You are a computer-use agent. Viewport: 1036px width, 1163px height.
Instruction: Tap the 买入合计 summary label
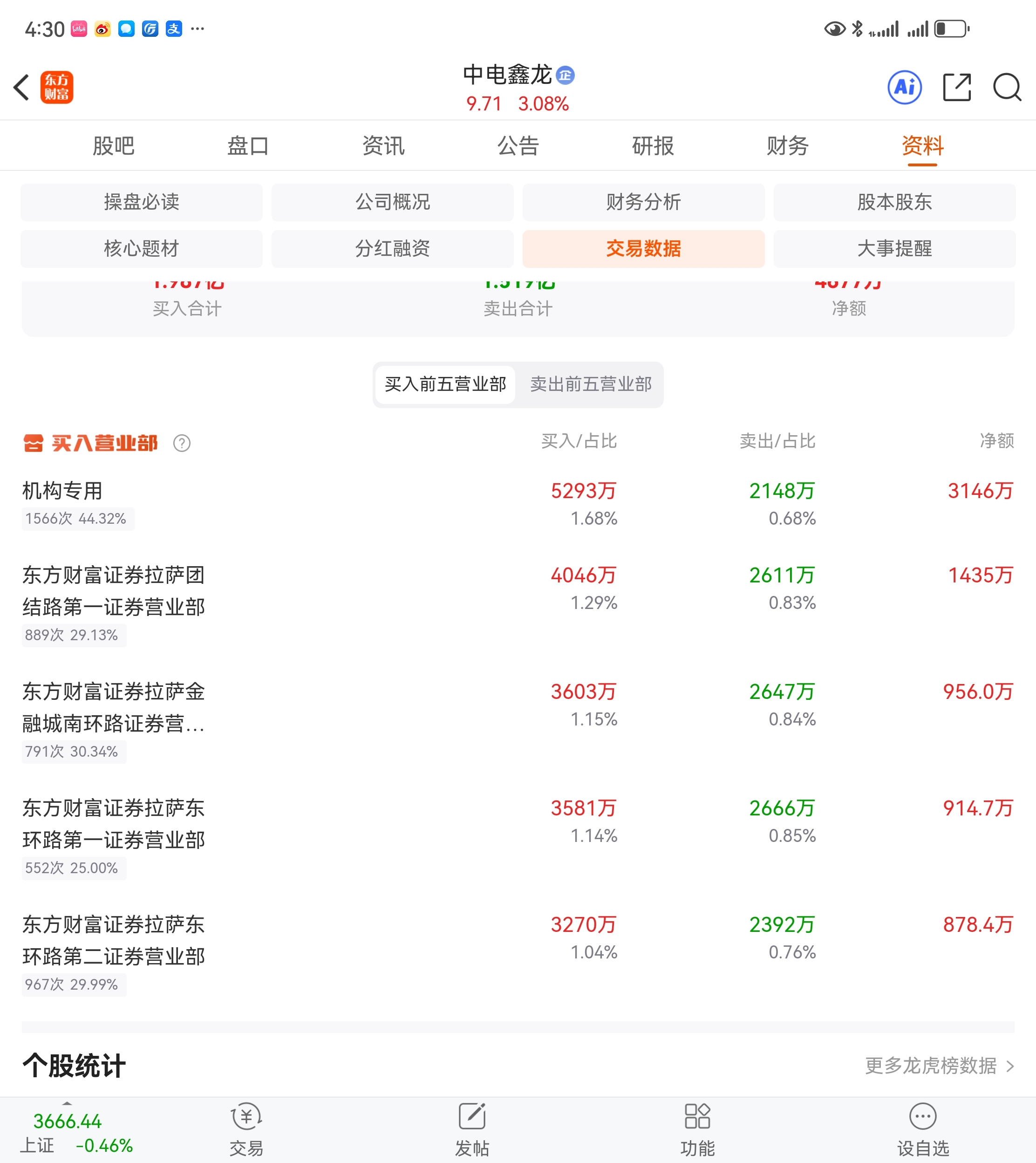pos(187,308)
